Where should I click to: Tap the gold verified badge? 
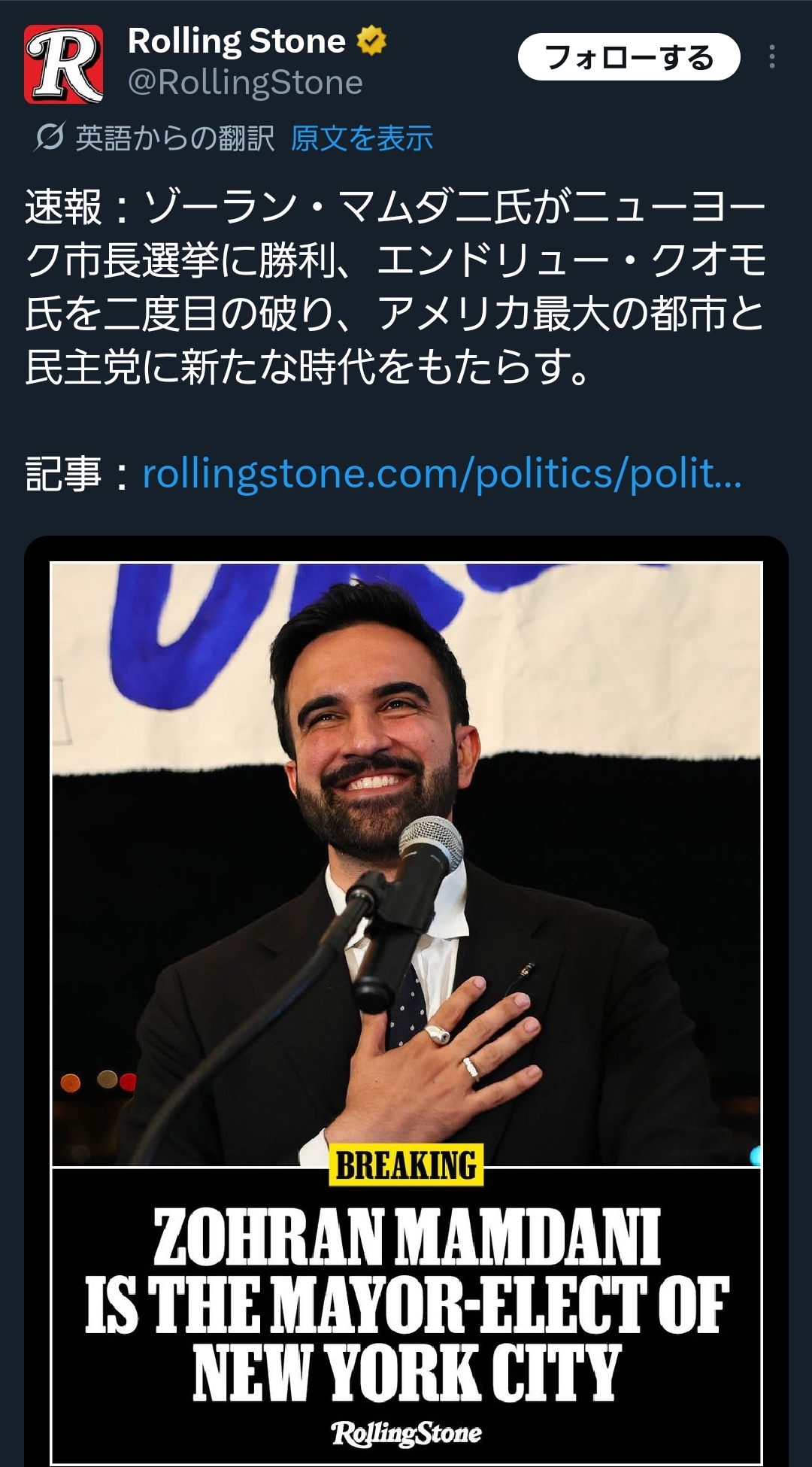click(371, 41)
